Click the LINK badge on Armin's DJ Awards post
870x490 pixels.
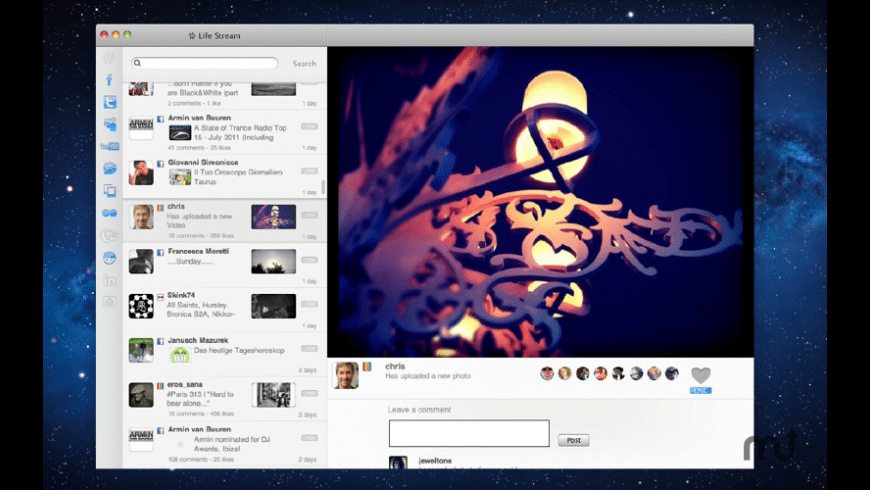pyautogui.click(x=310, y=438)
